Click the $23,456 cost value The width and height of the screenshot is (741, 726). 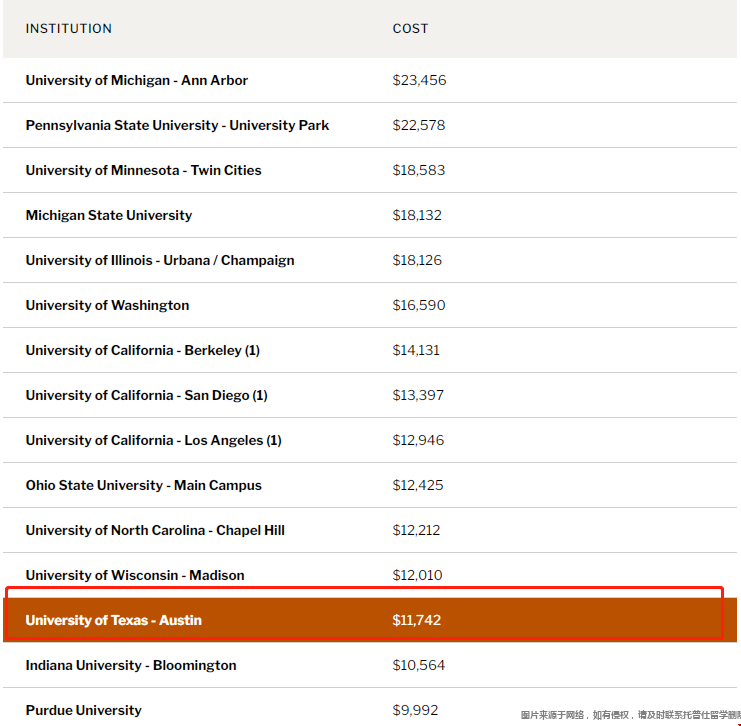(419, 80)
